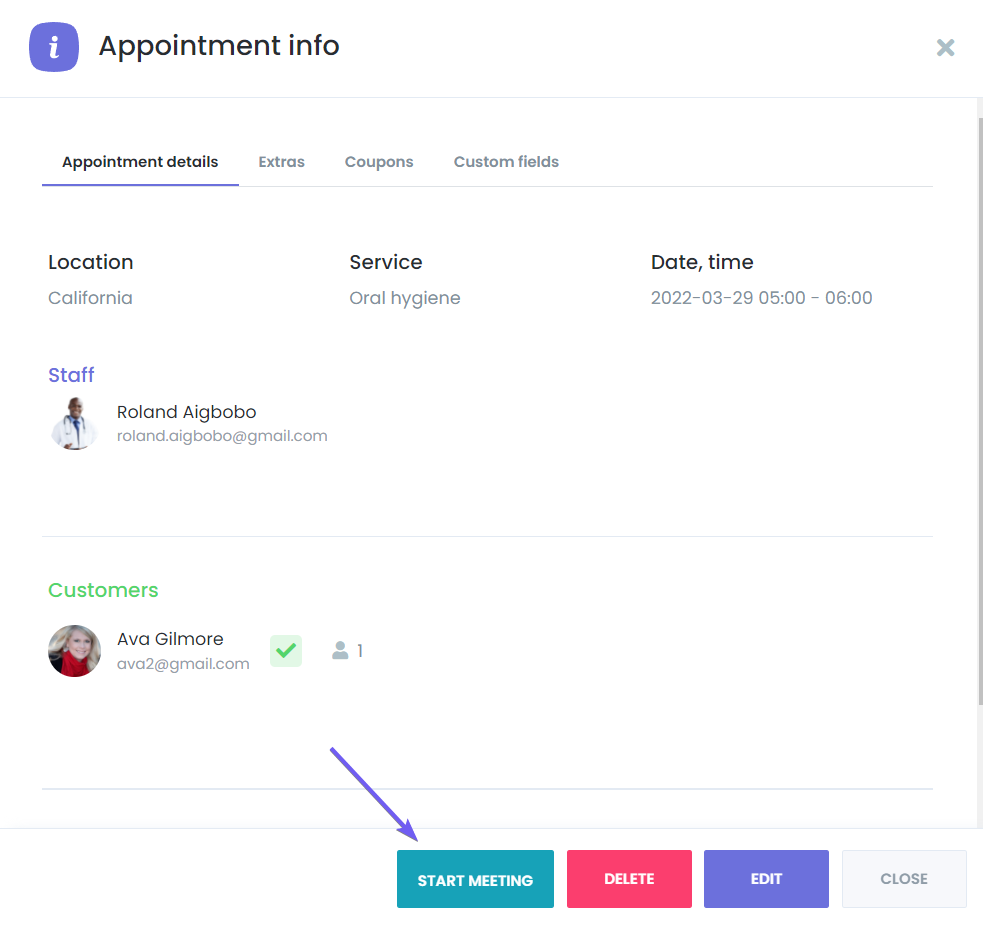This screenshot has width=983, height=925.
Task: Click the customer email ava2@gmail.com
Action: coord(183,663)
